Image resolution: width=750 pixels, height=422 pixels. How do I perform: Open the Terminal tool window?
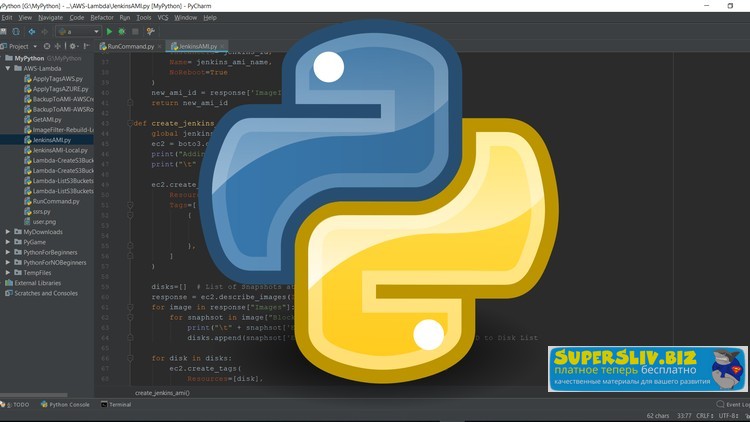coord(116,405)
